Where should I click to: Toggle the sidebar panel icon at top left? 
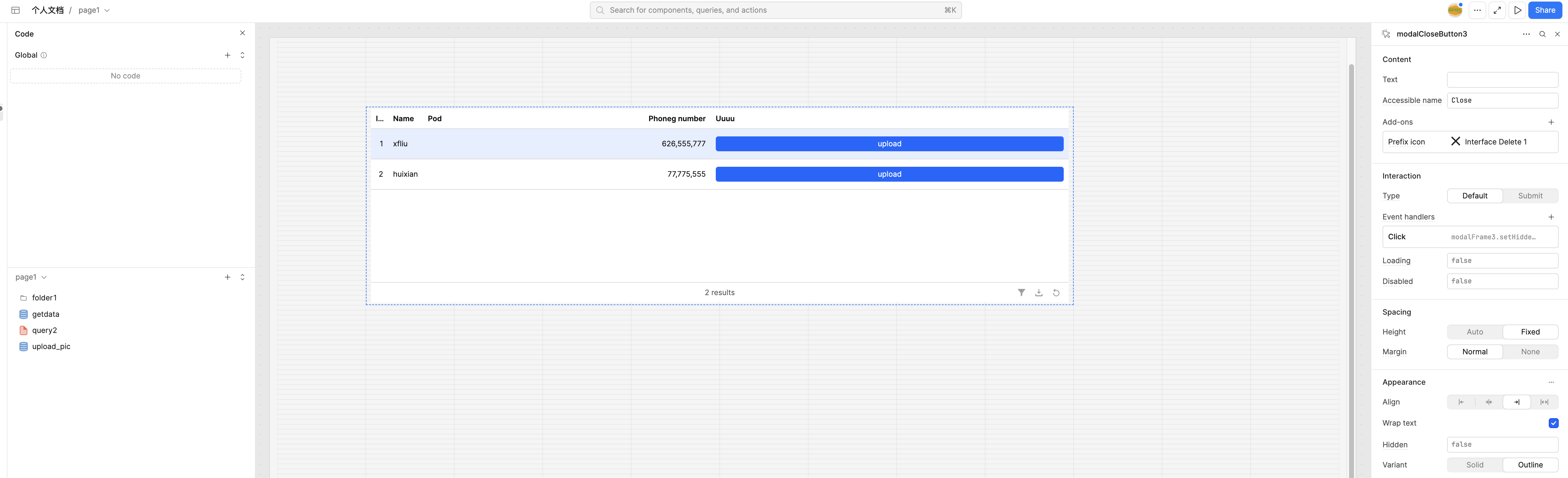coord(16,10)
